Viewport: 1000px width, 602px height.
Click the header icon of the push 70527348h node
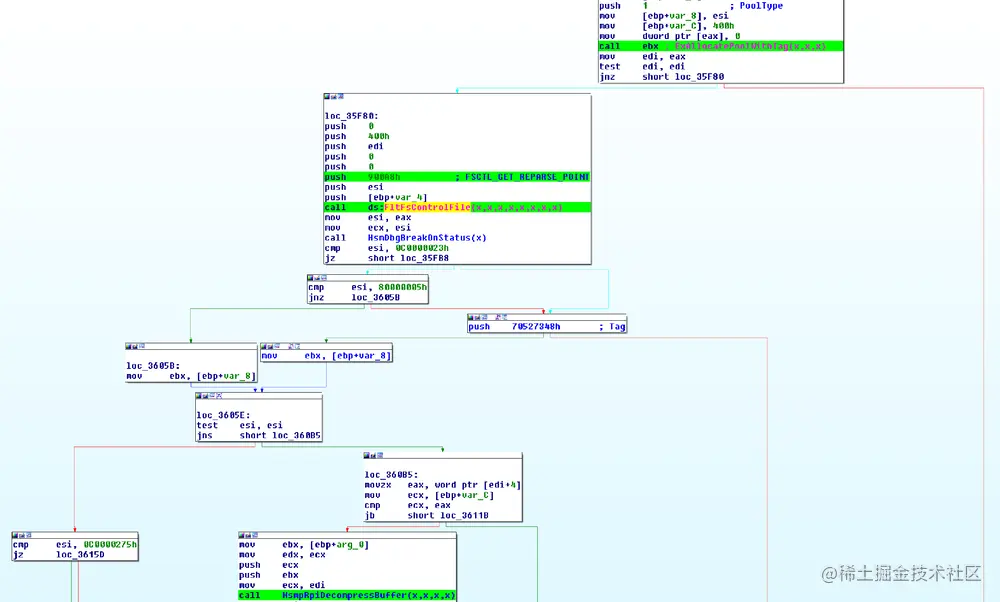click(473, 317)
